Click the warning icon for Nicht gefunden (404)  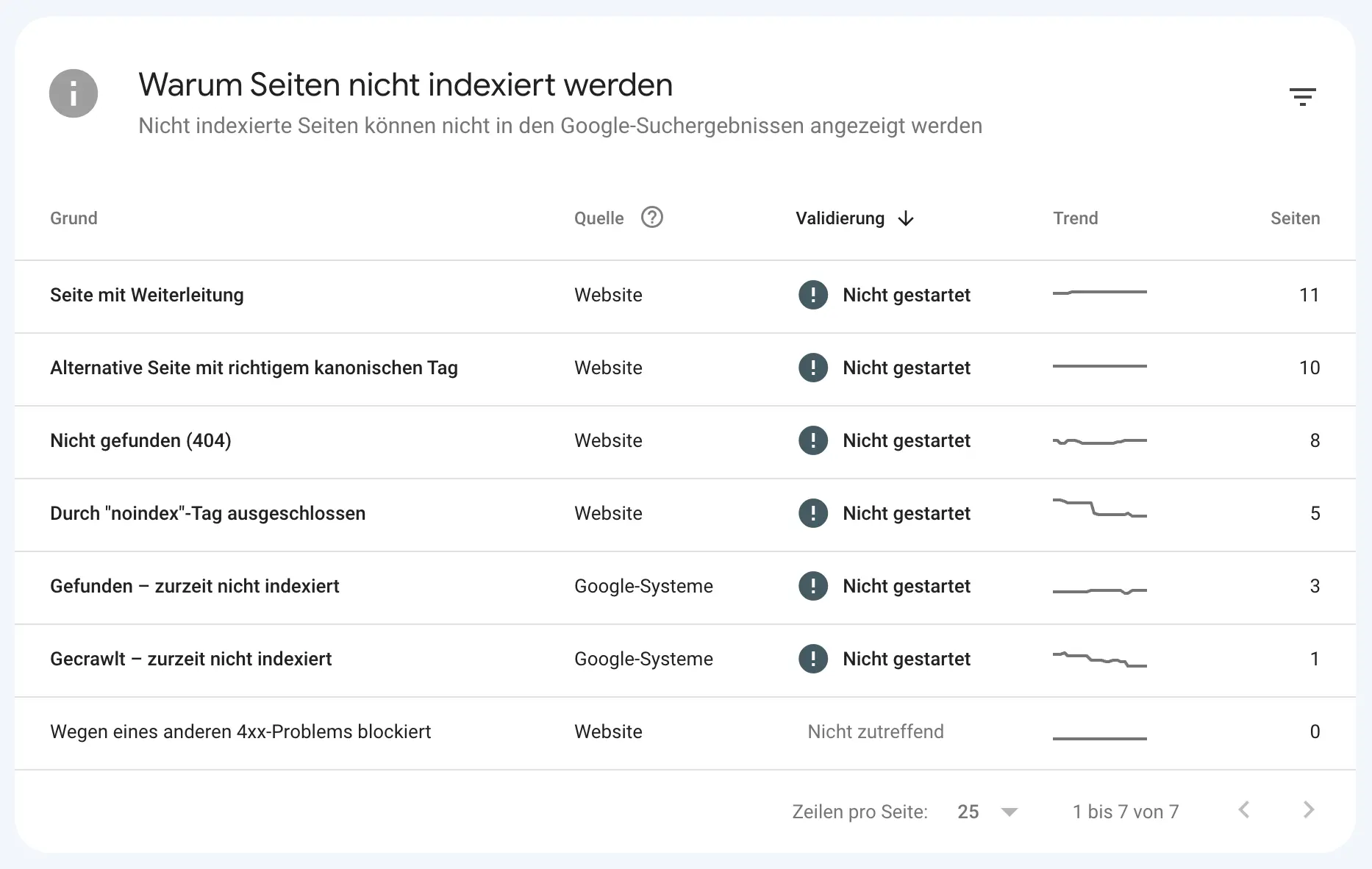point(813,440)
